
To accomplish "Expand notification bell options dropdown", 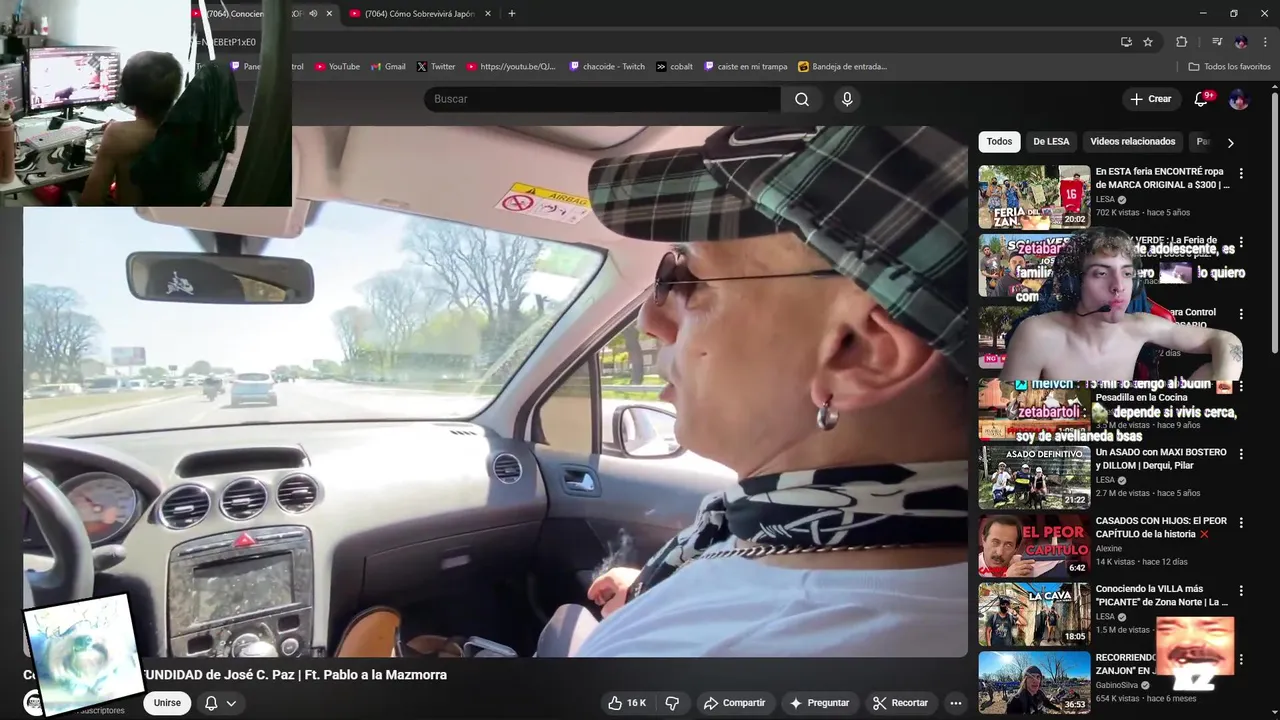I will 231,703.
